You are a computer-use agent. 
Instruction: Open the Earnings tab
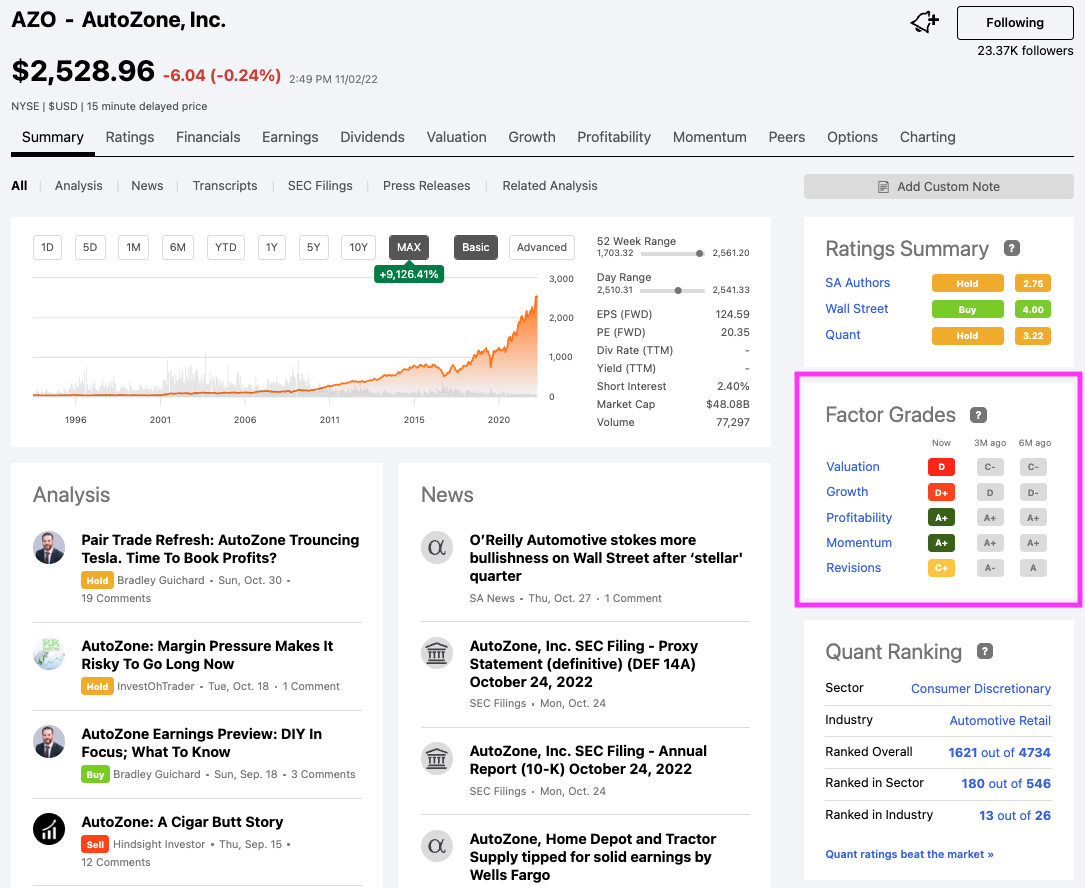[290, 137]
